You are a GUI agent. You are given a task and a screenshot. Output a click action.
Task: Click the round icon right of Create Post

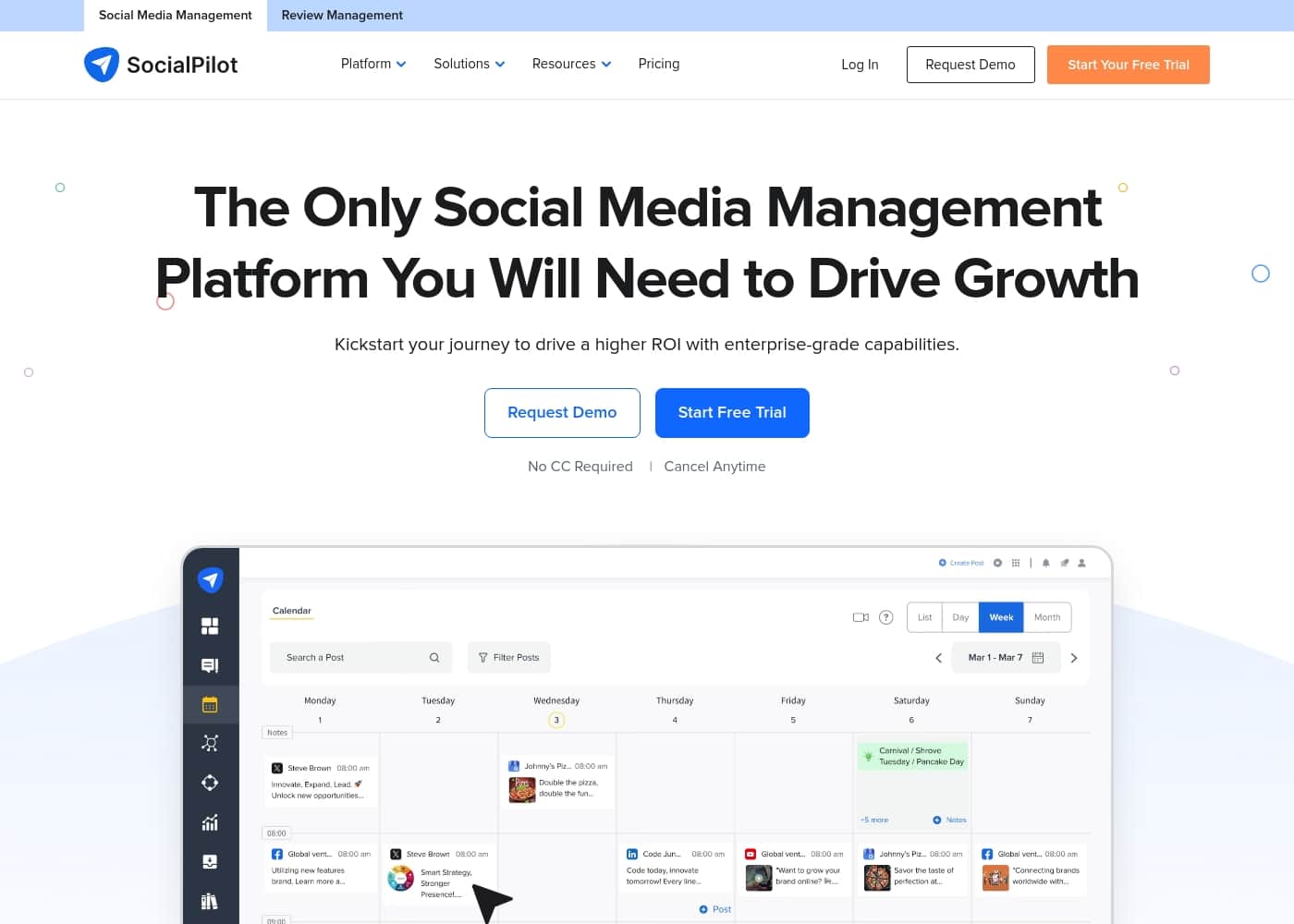[997, 563]
